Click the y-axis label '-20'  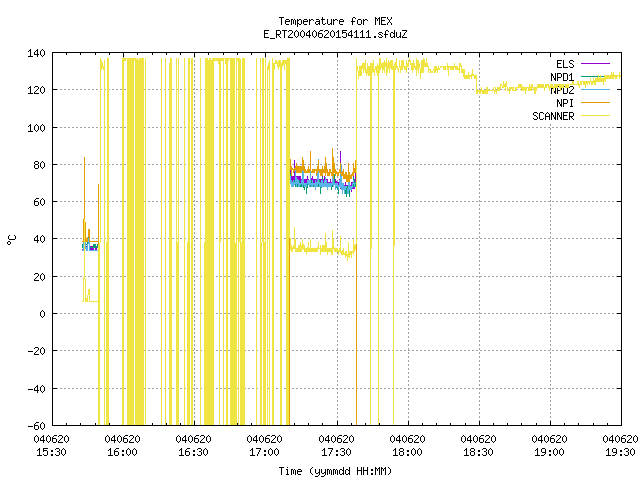tap(36, 351)
